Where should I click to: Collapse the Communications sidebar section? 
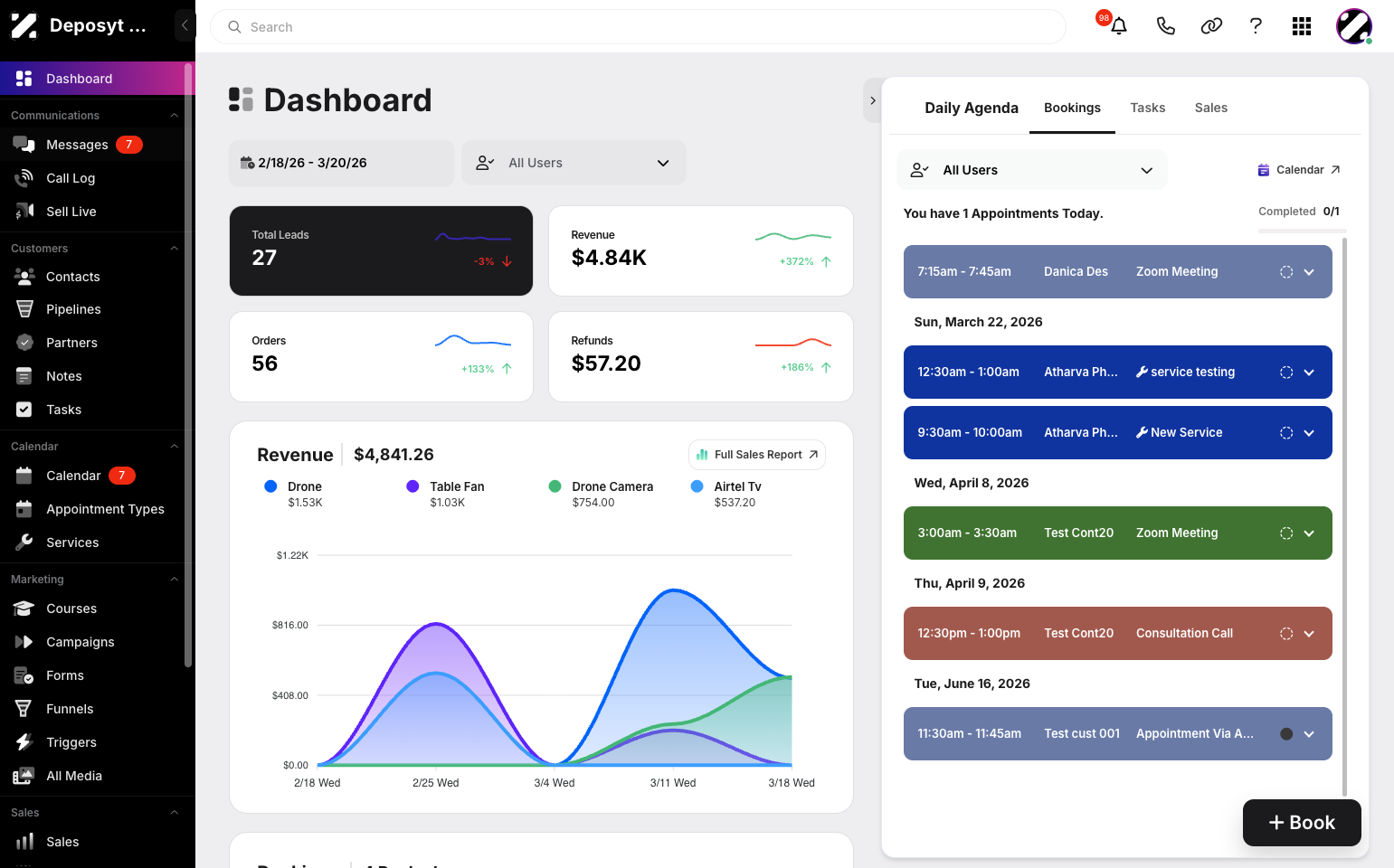[x=174, y=116]
